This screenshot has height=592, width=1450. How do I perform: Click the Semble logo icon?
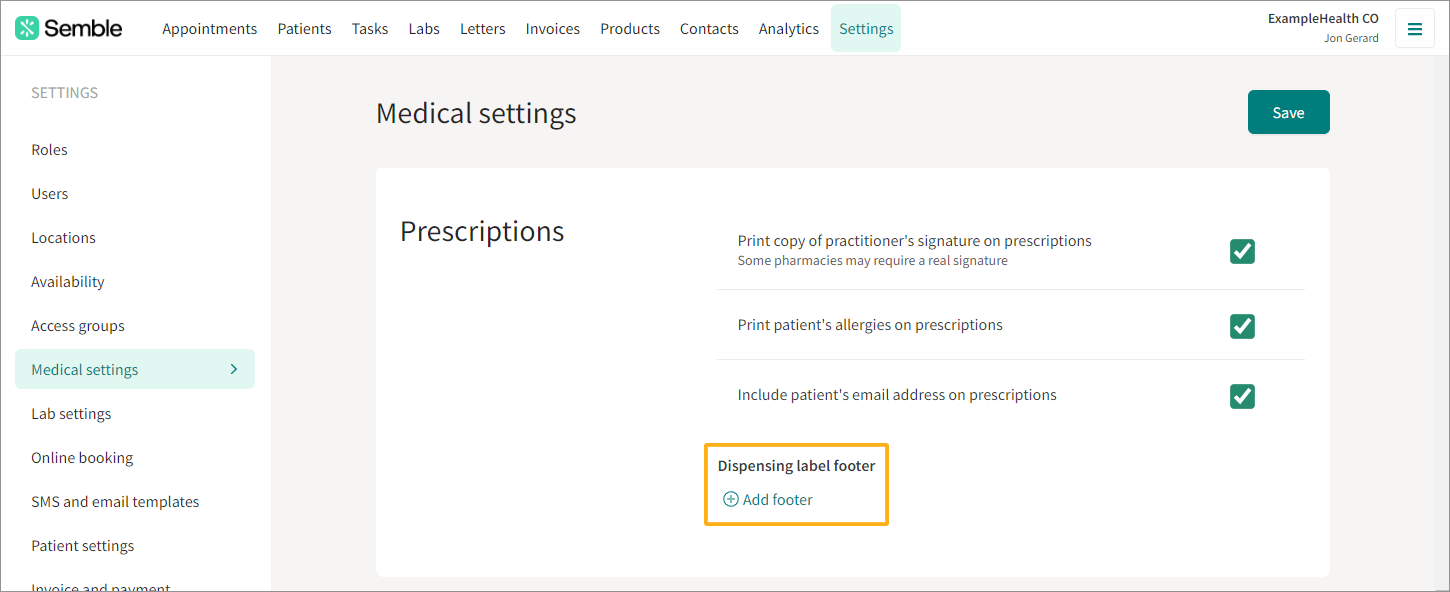click(27, 28)
